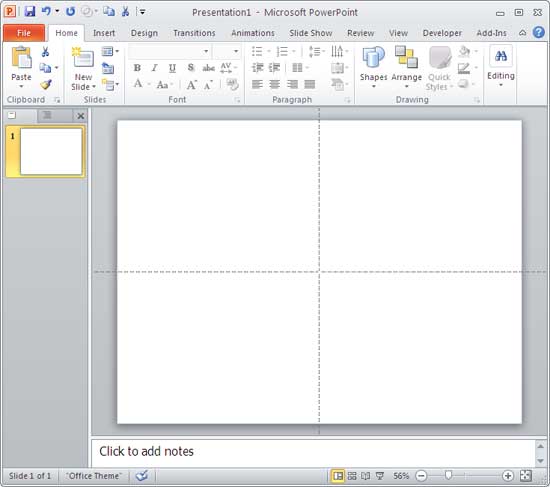The image size is (550, 487).
Task: Click the zoom slider handle
Action: [x=448, y=475]
